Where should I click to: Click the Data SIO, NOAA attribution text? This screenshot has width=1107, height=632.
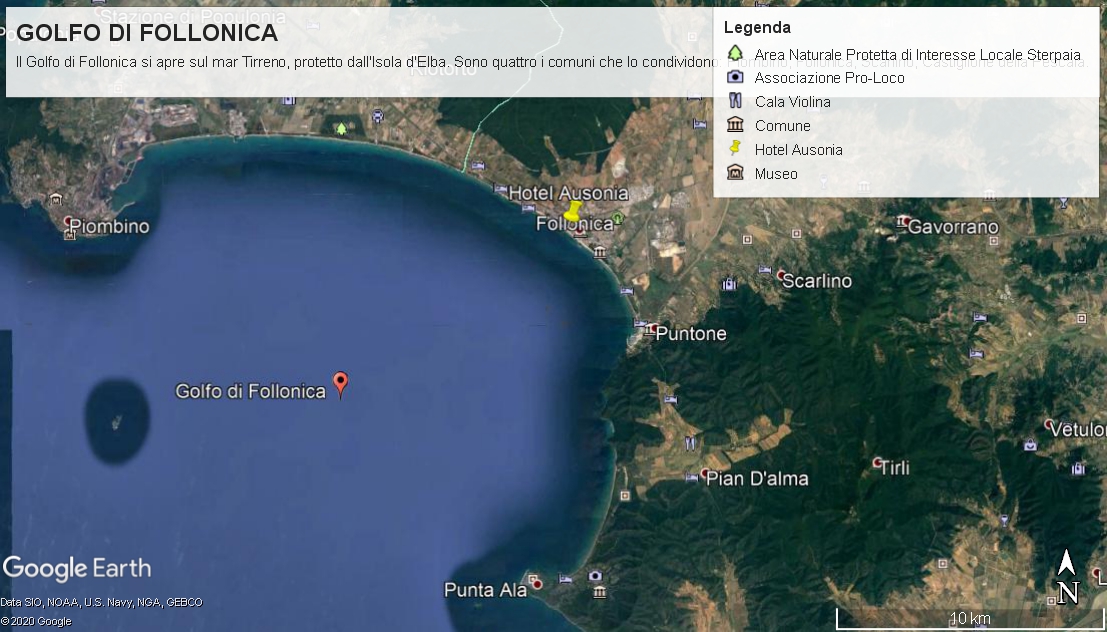click(102, 602)
